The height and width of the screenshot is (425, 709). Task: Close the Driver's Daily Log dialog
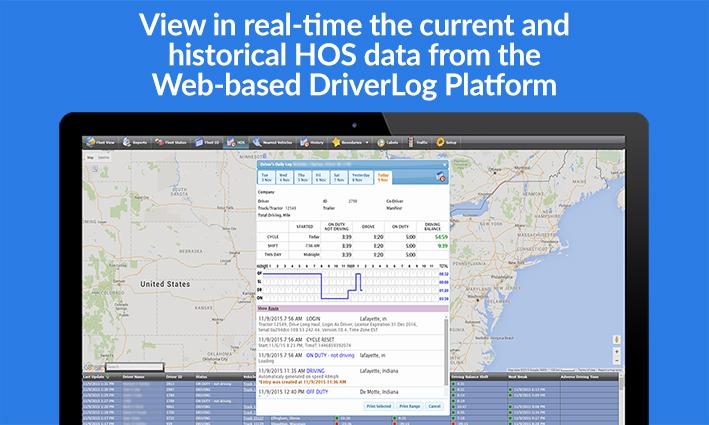(x=445, y=165)
